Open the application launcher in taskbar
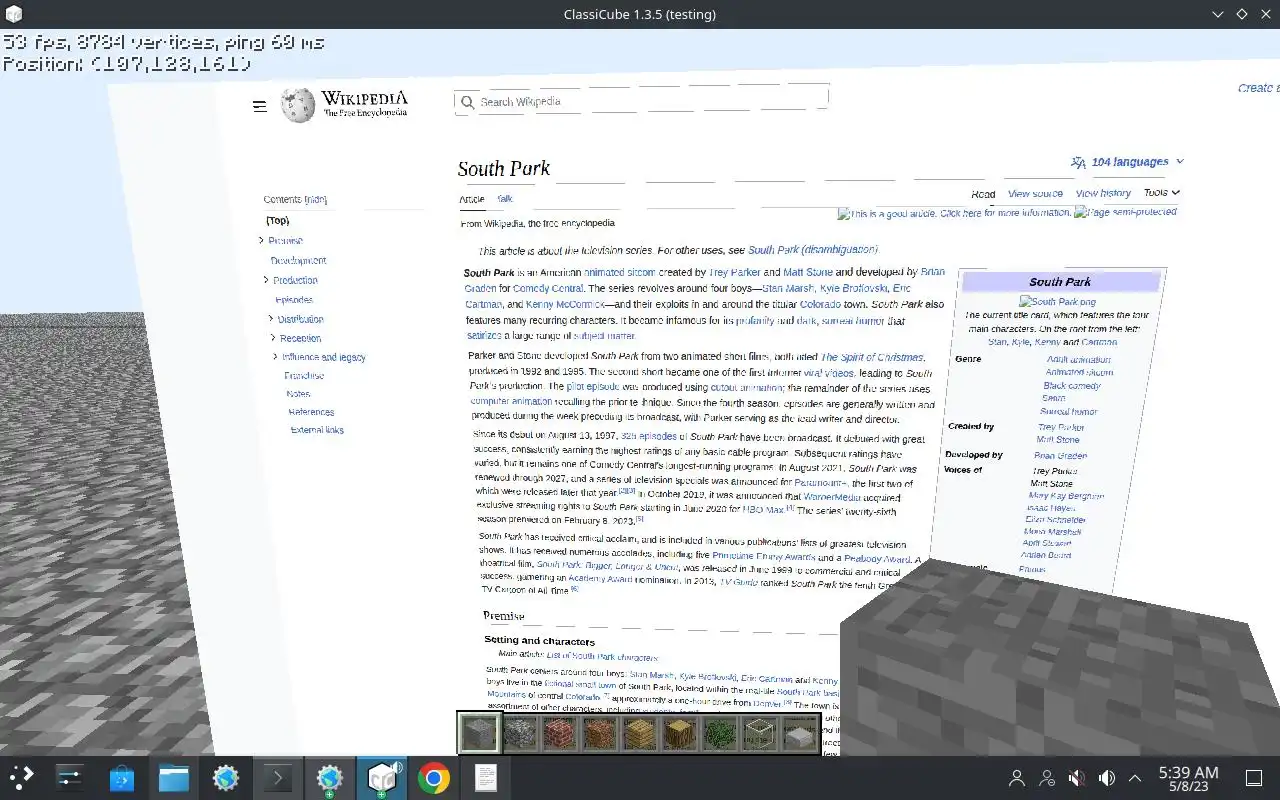 [22, 777]
